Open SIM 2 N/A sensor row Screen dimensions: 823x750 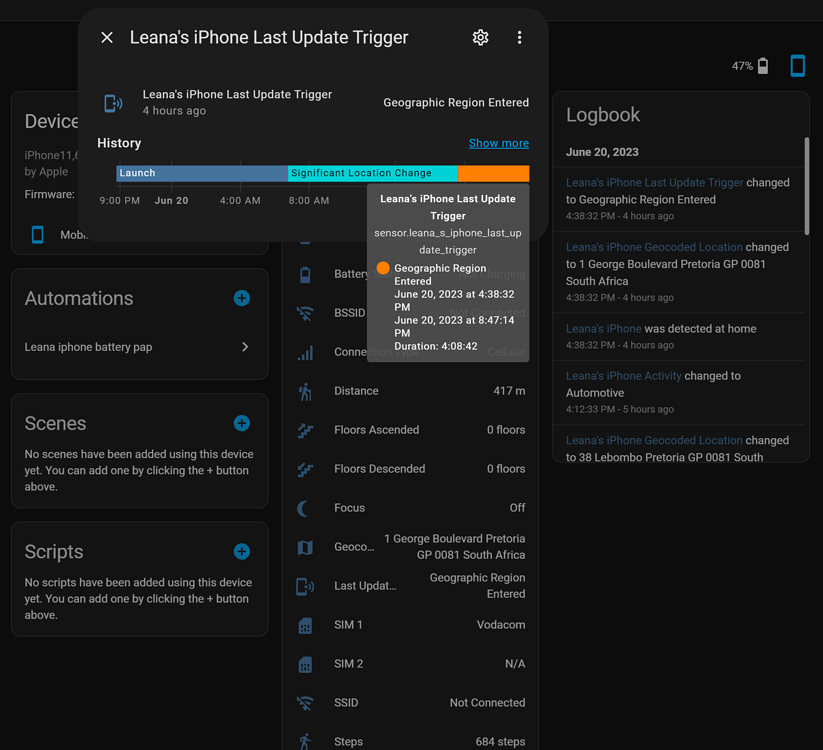[x=410, y=664]
